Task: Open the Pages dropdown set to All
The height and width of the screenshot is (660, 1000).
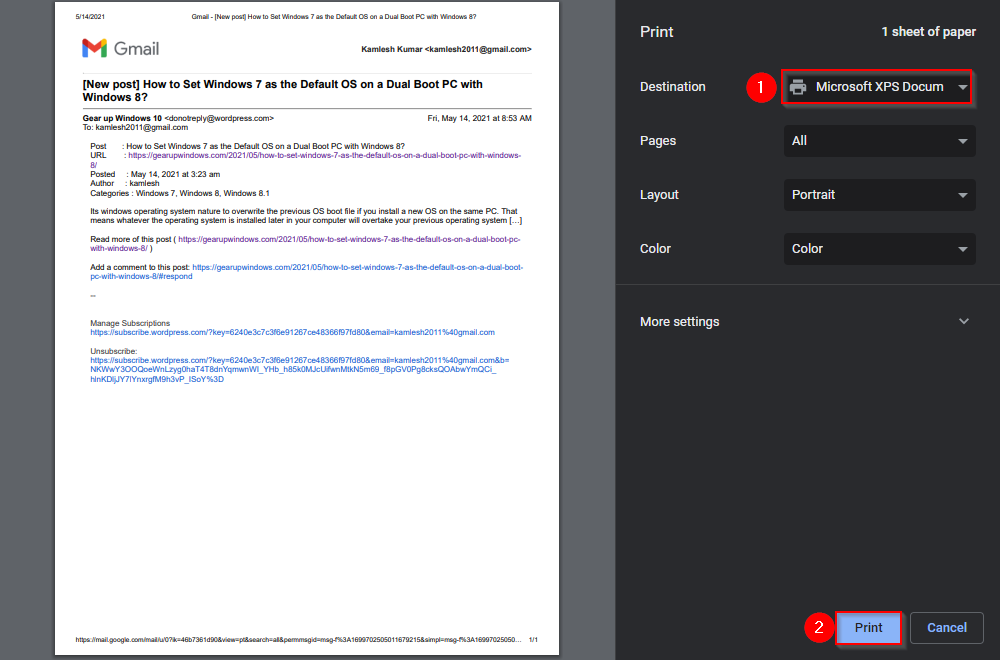Action: [879, 141]
